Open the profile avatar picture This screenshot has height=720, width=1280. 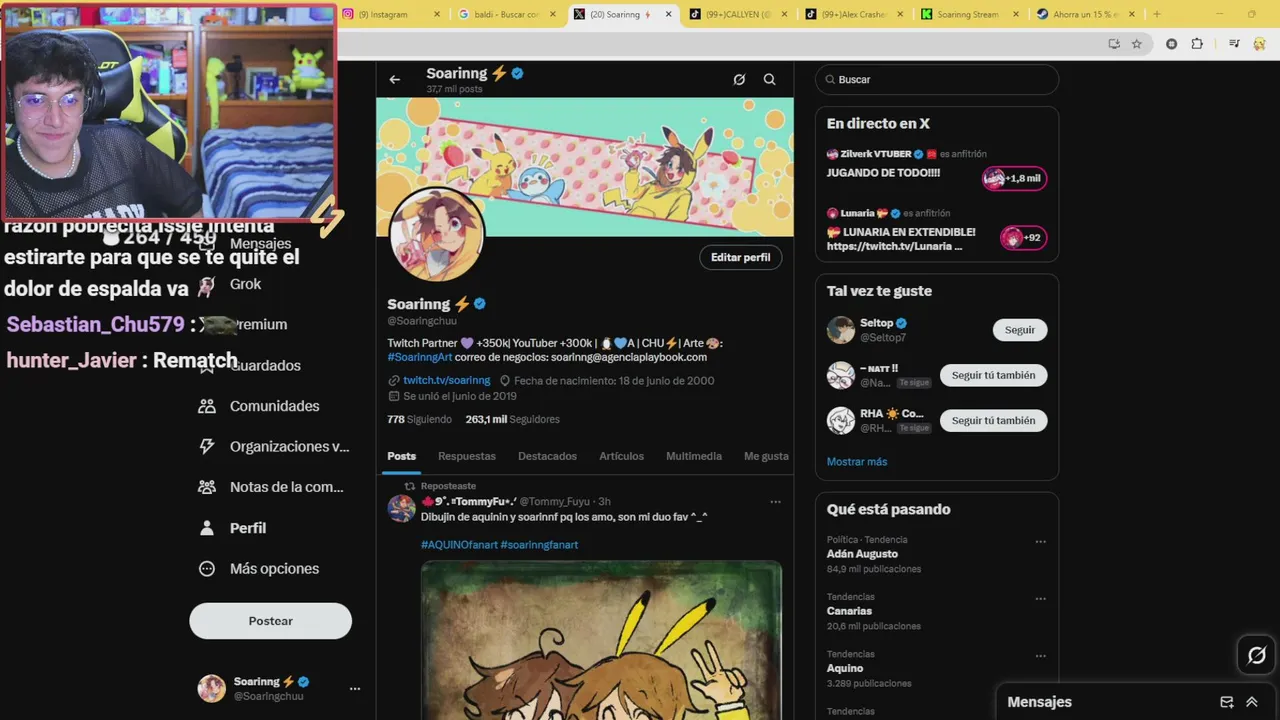437,235
